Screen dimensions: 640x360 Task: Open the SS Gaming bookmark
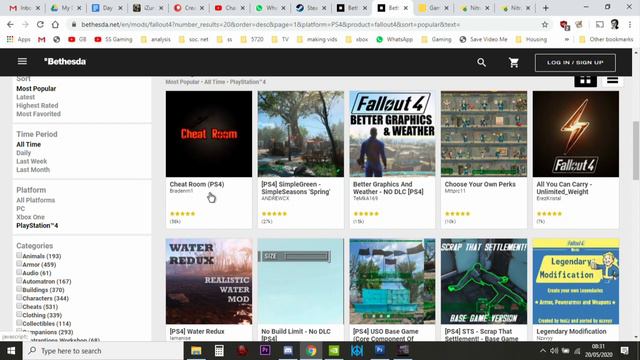tap(113, 39)
